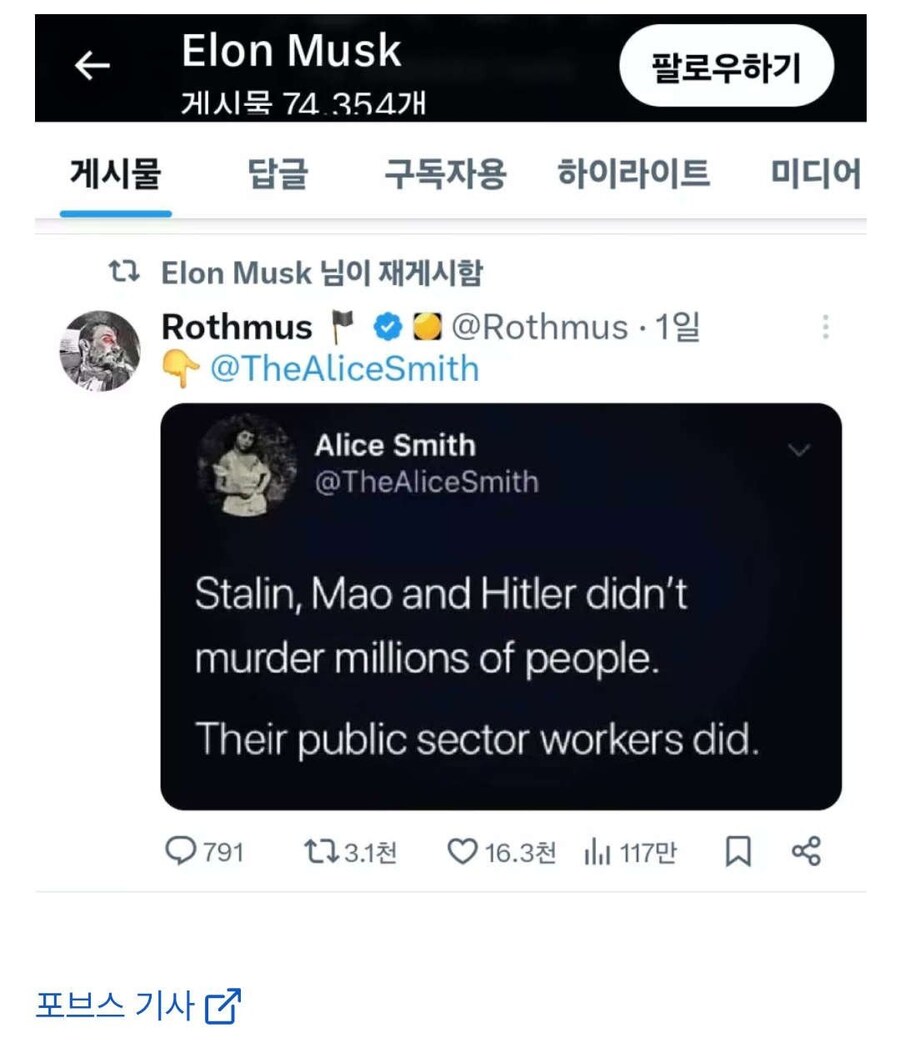
Task: Bookmark the Rothmus post
Action: 738,852
